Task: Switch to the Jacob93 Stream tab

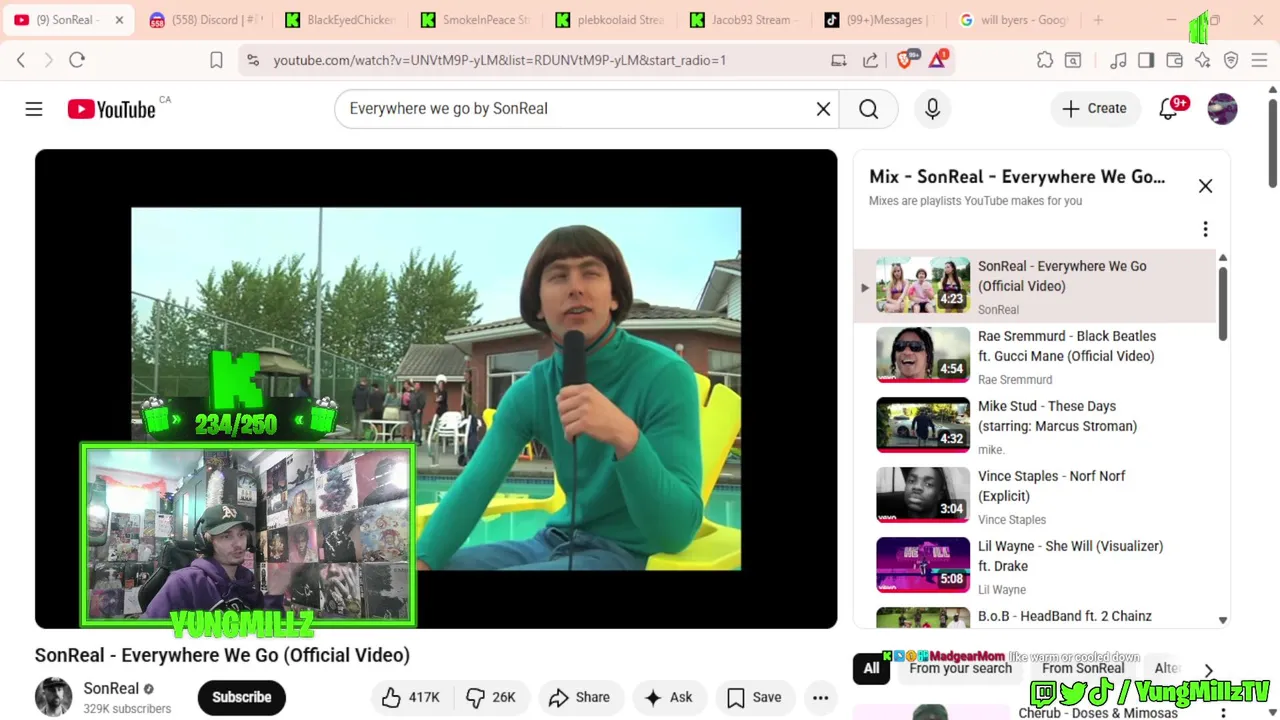Action: pyautogui.click(x=745, y=20)
